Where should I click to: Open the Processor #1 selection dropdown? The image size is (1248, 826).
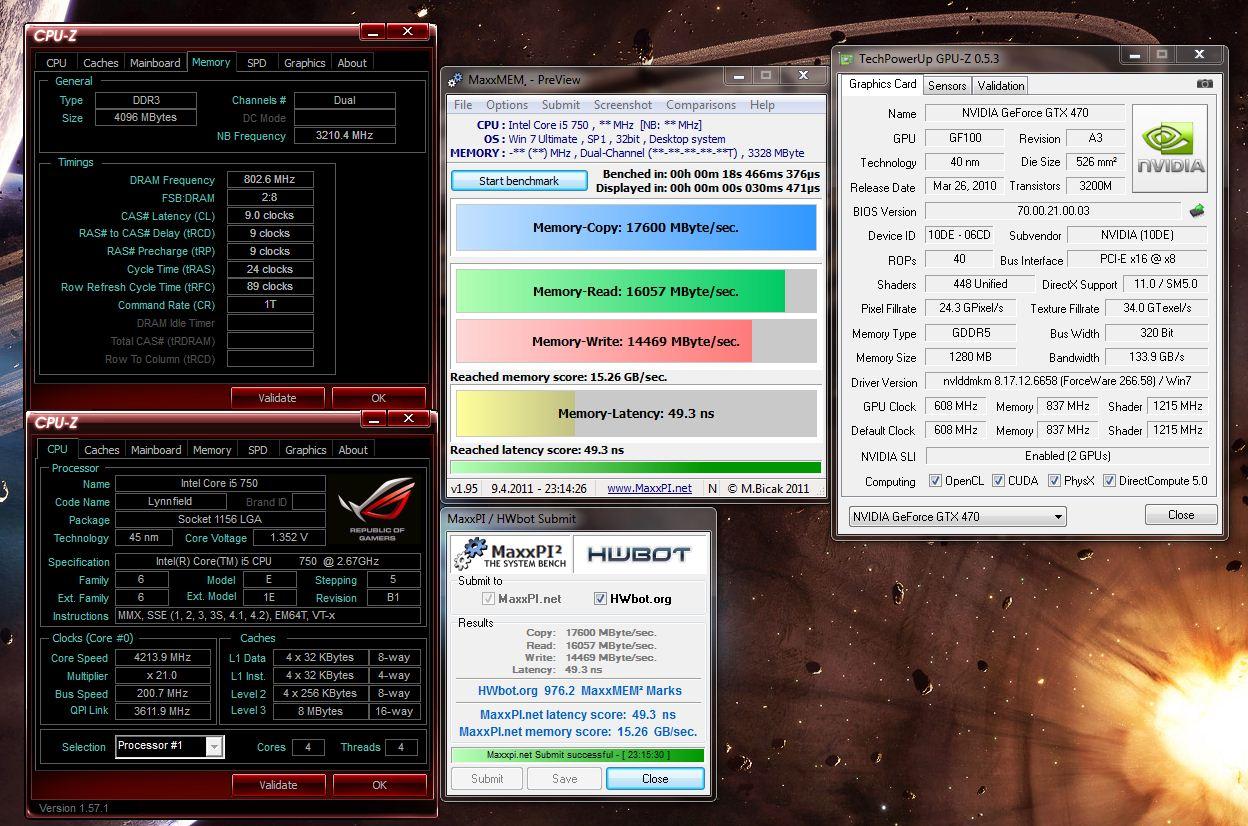[169, 746]
